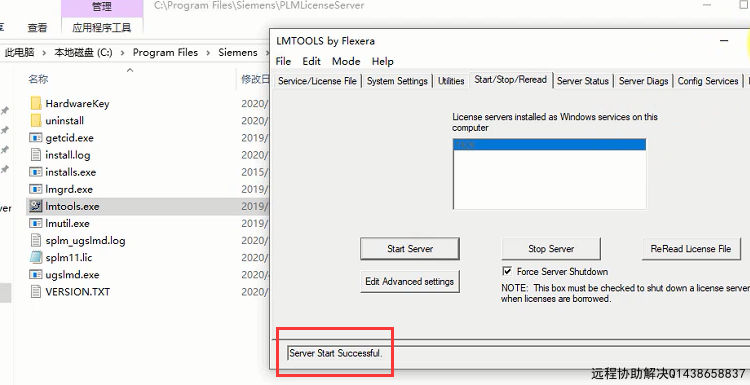This screenshot has width=750, height=385.
Task: Open the Mode menu in LMTOOLS
Action: click(346, 61)
